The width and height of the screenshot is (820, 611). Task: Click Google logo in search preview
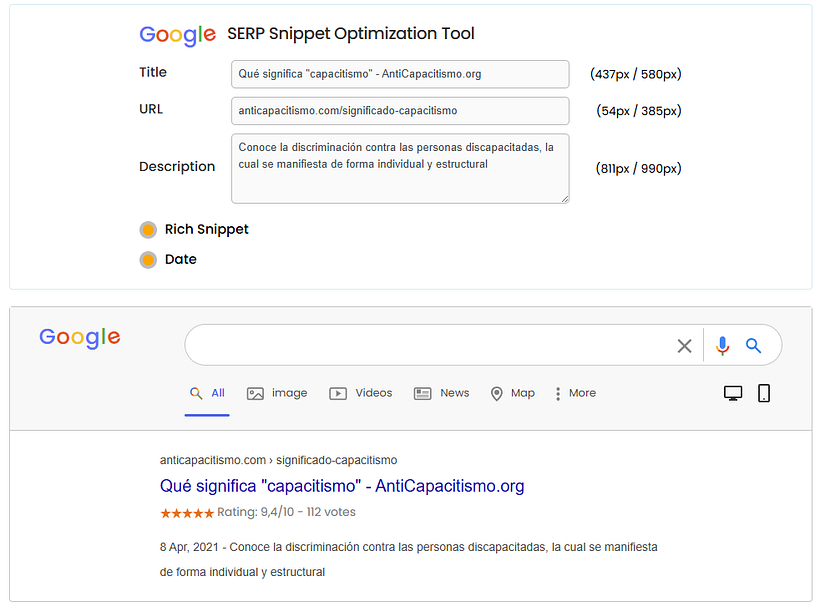pyautogui.click(x=80, y=338)
